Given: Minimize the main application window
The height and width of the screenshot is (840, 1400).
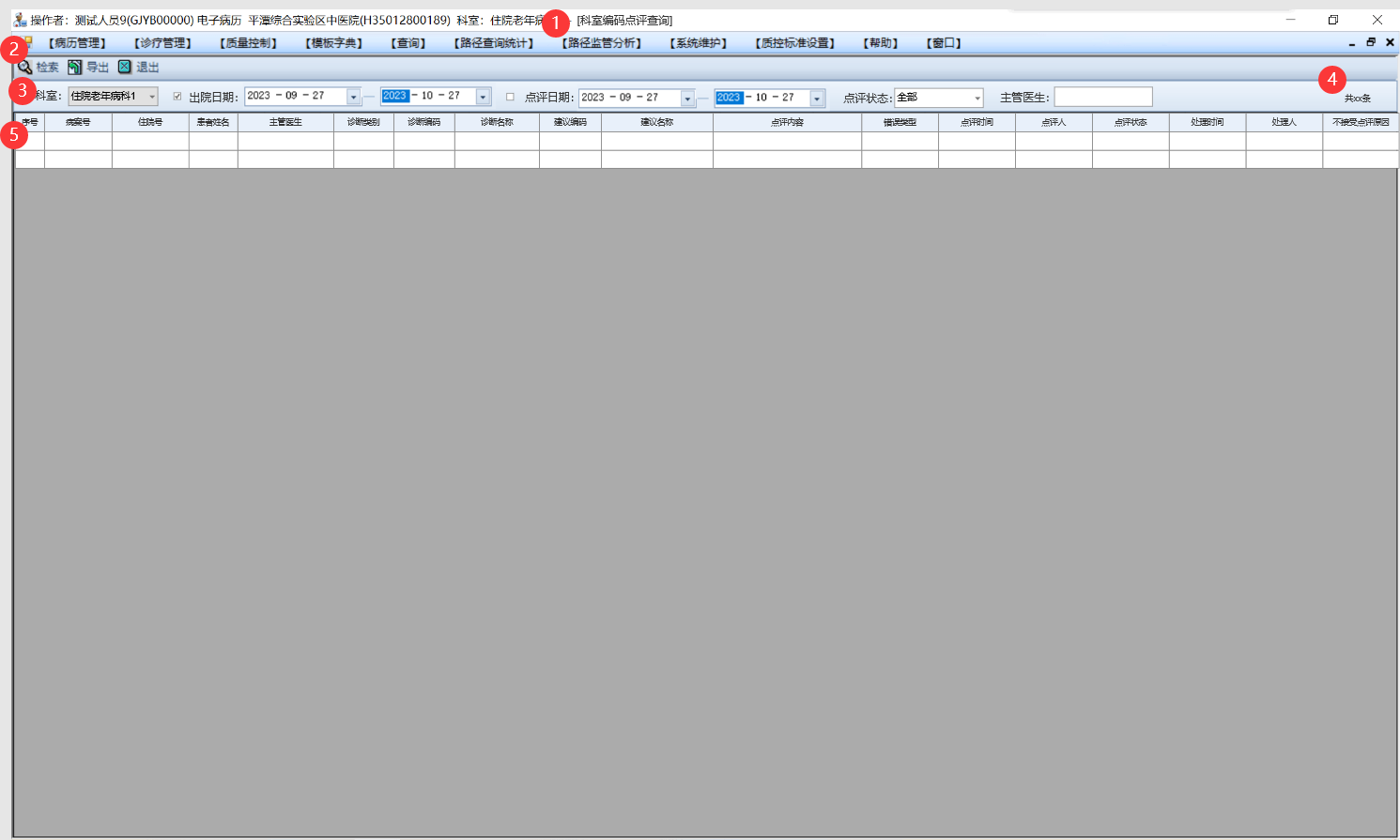Looking at the screenshot, I should point(1291,20).
